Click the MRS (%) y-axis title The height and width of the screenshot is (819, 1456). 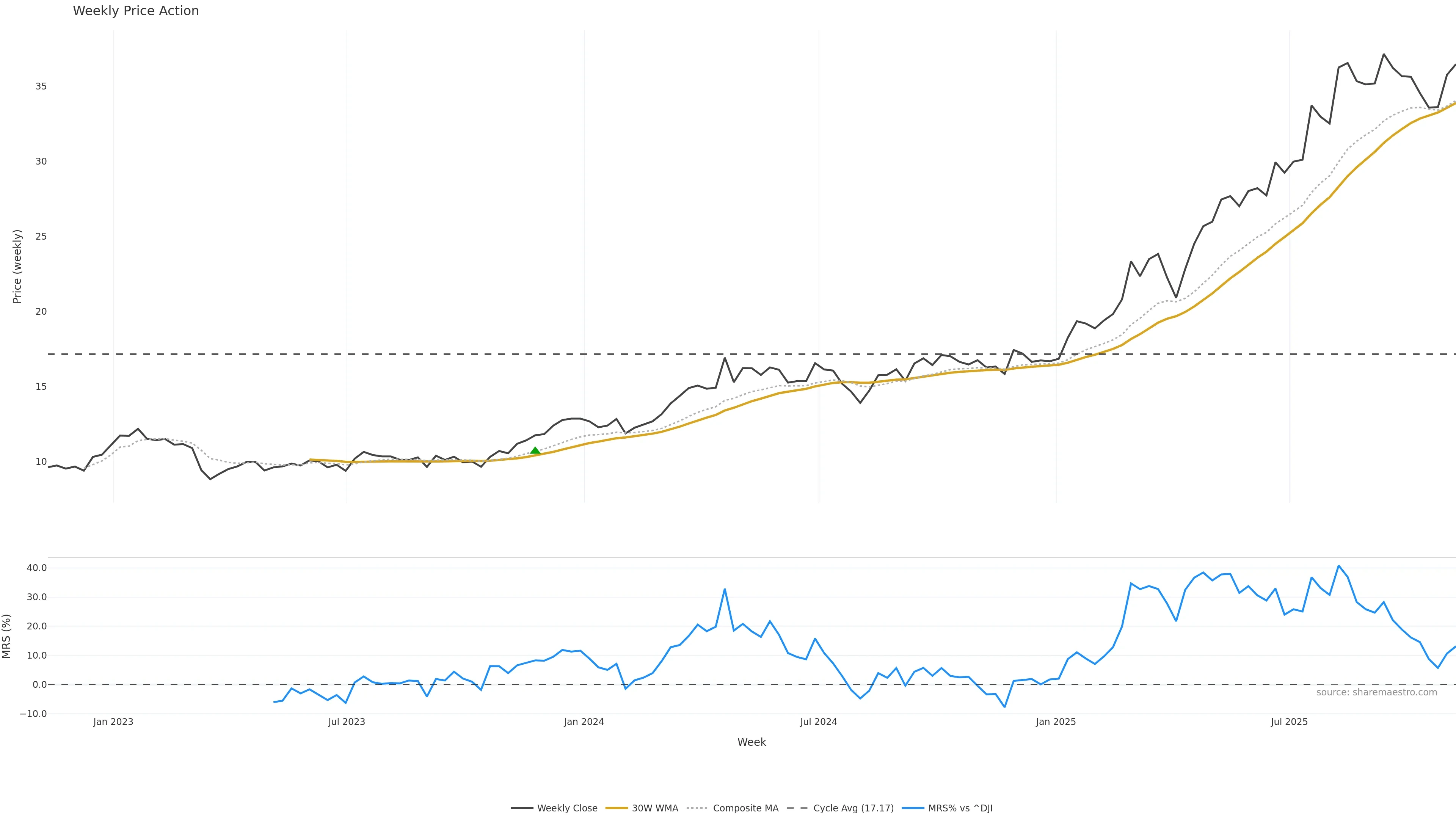[7, 636]
